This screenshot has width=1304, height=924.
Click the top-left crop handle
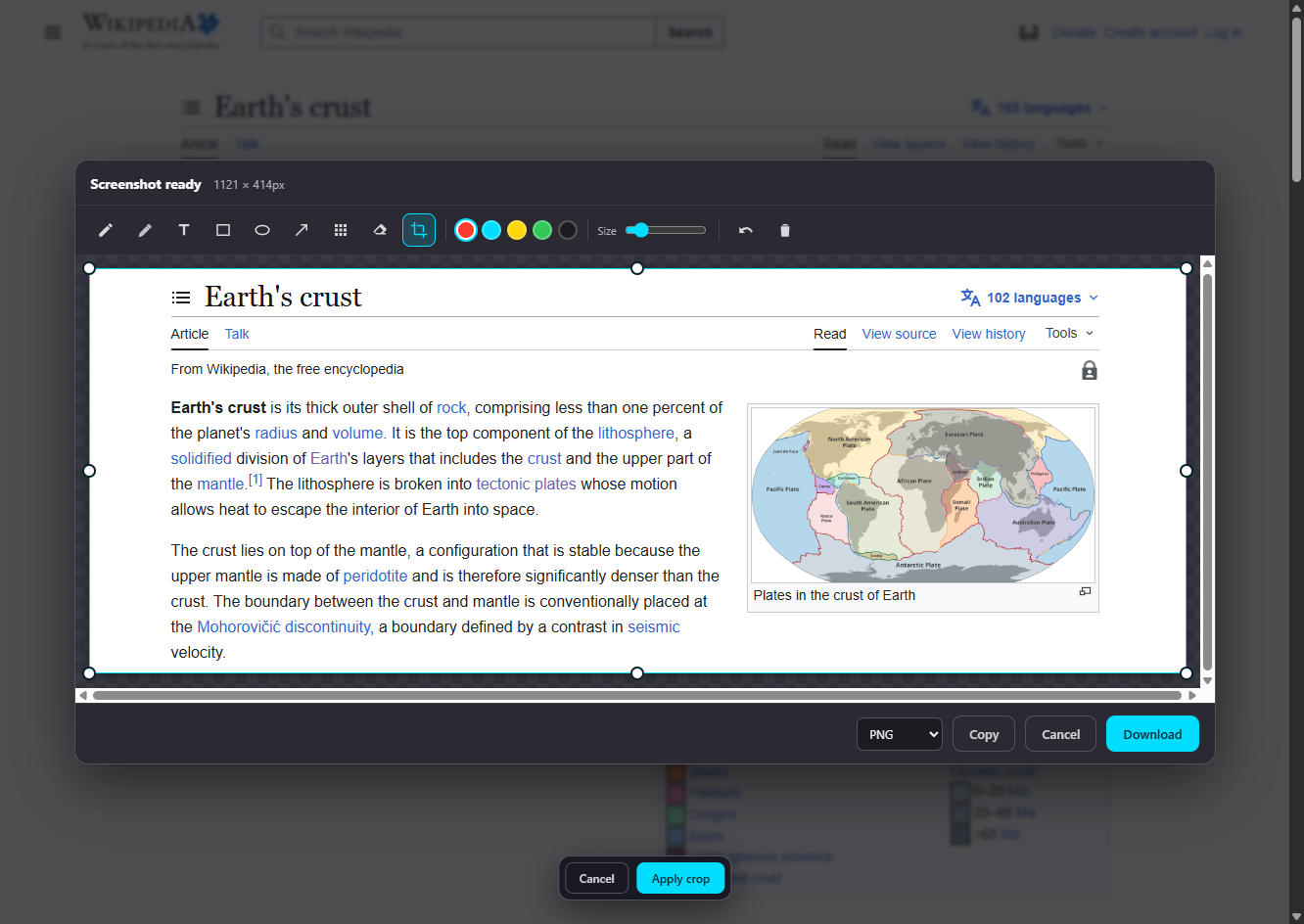click(x=89, y=268)
